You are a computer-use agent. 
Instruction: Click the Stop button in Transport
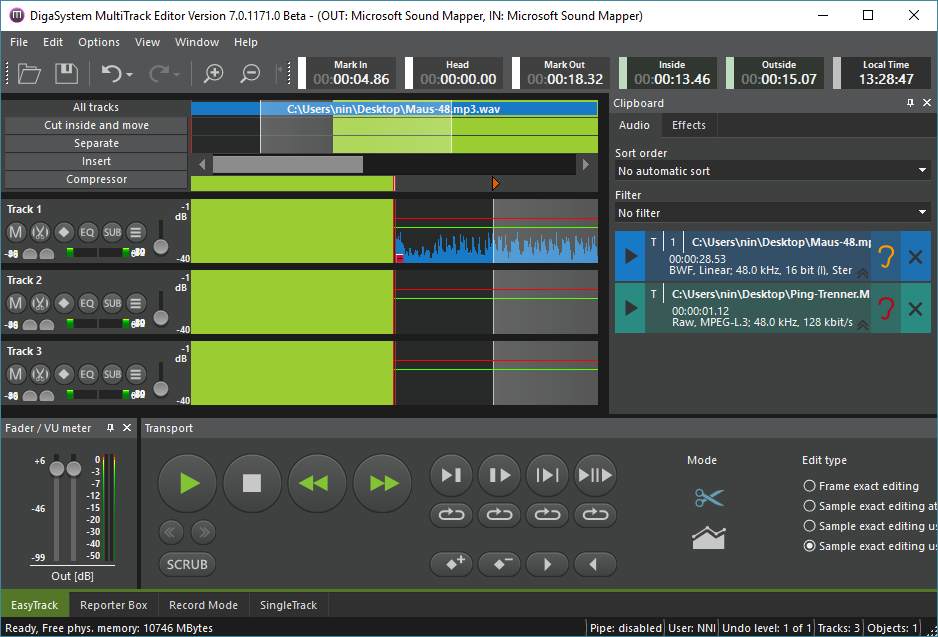(x=252, y=484)
